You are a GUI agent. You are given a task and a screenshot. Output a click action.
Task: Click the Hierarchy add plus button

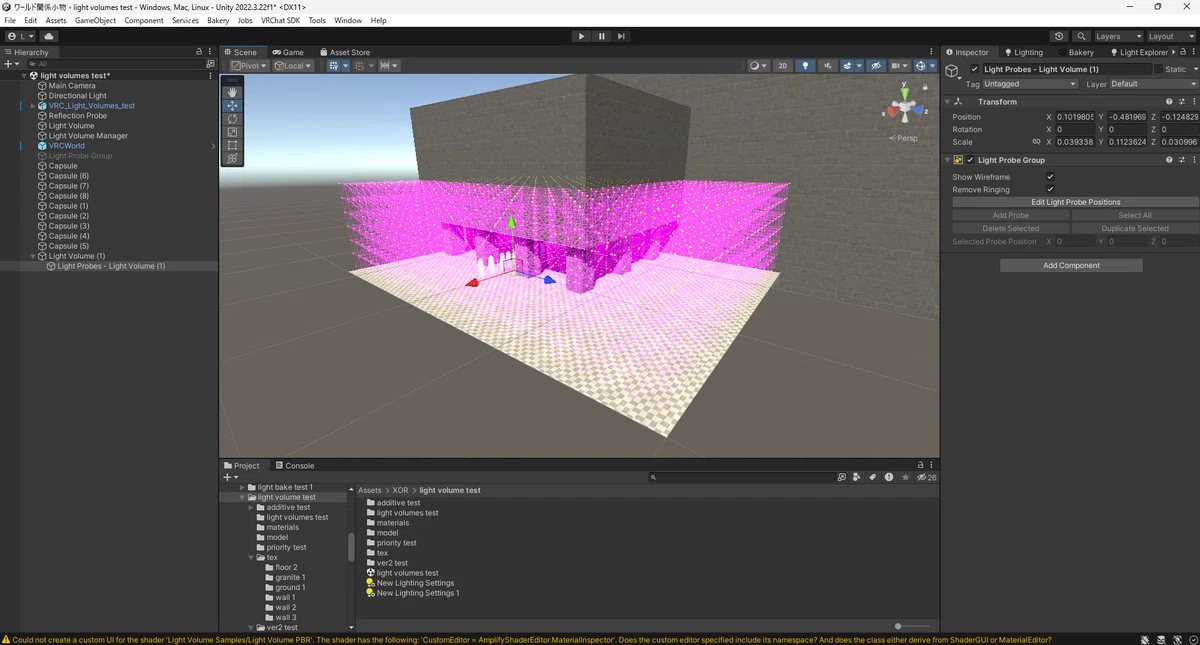pos(10,64)
